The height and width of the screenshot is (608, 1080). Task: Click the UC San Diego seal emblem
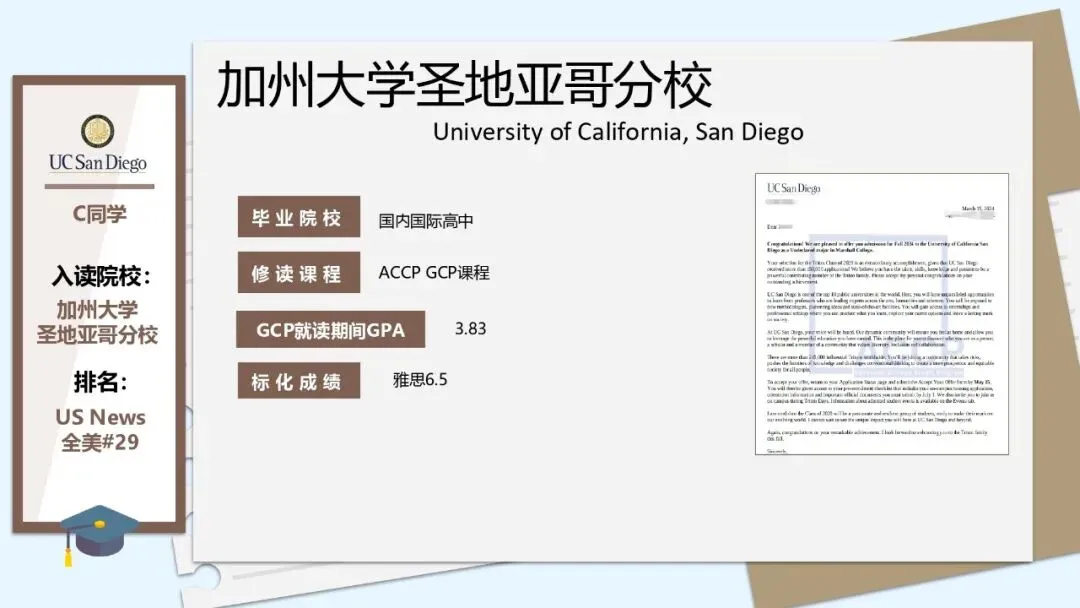click(98, 132)
